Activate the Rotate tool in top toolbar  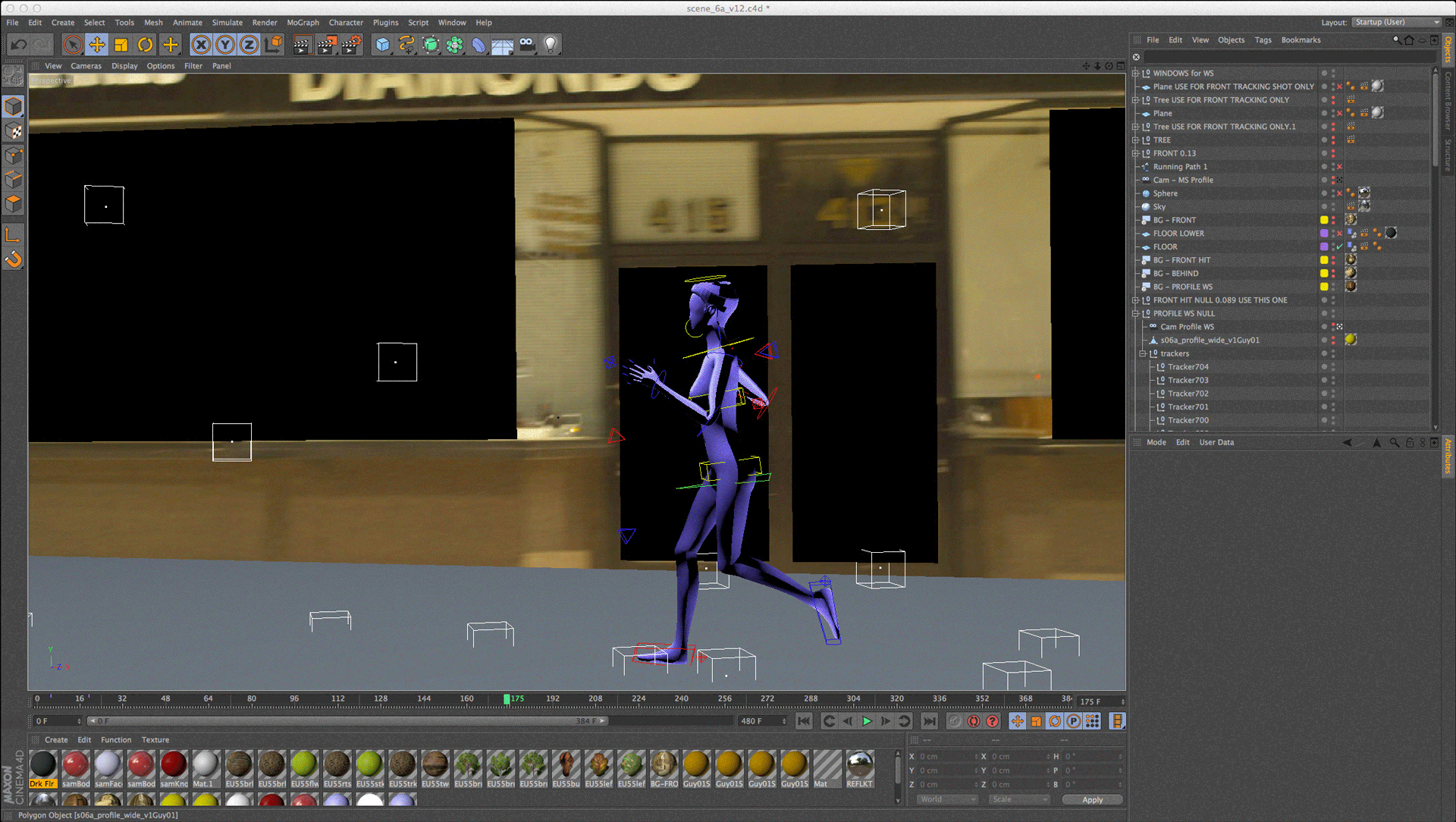point(146,45)
